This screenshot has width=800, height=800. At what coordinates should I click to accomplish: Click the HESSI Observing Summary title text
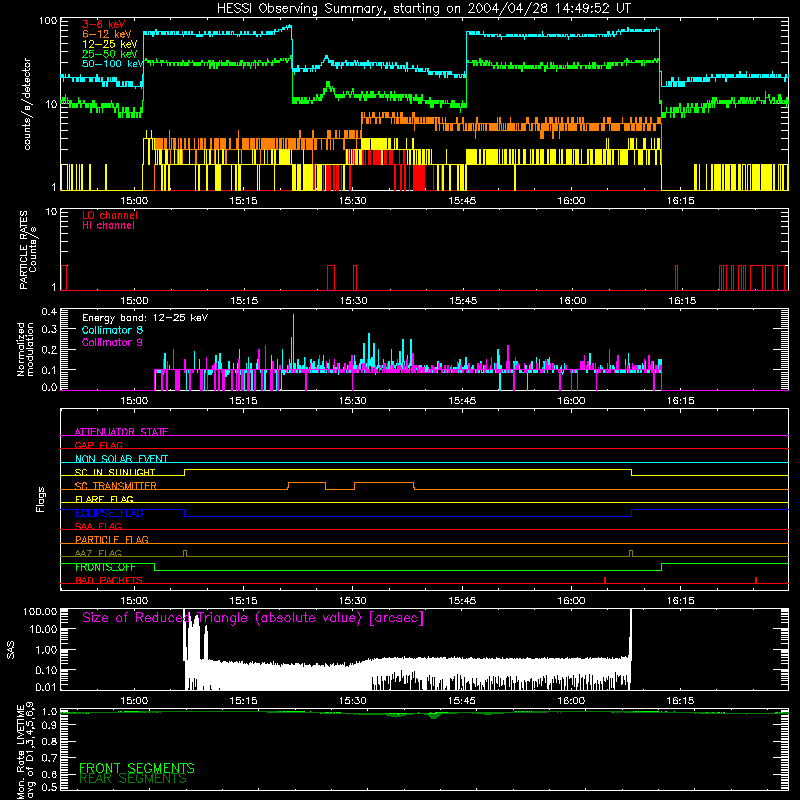pos(423,8)
